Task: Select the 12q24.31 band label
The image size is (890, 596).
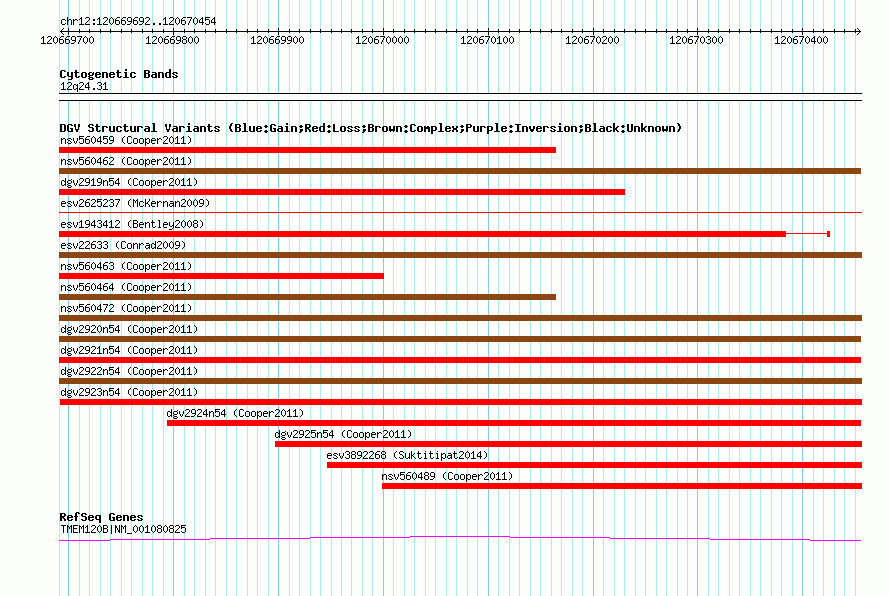Action: 84,86
